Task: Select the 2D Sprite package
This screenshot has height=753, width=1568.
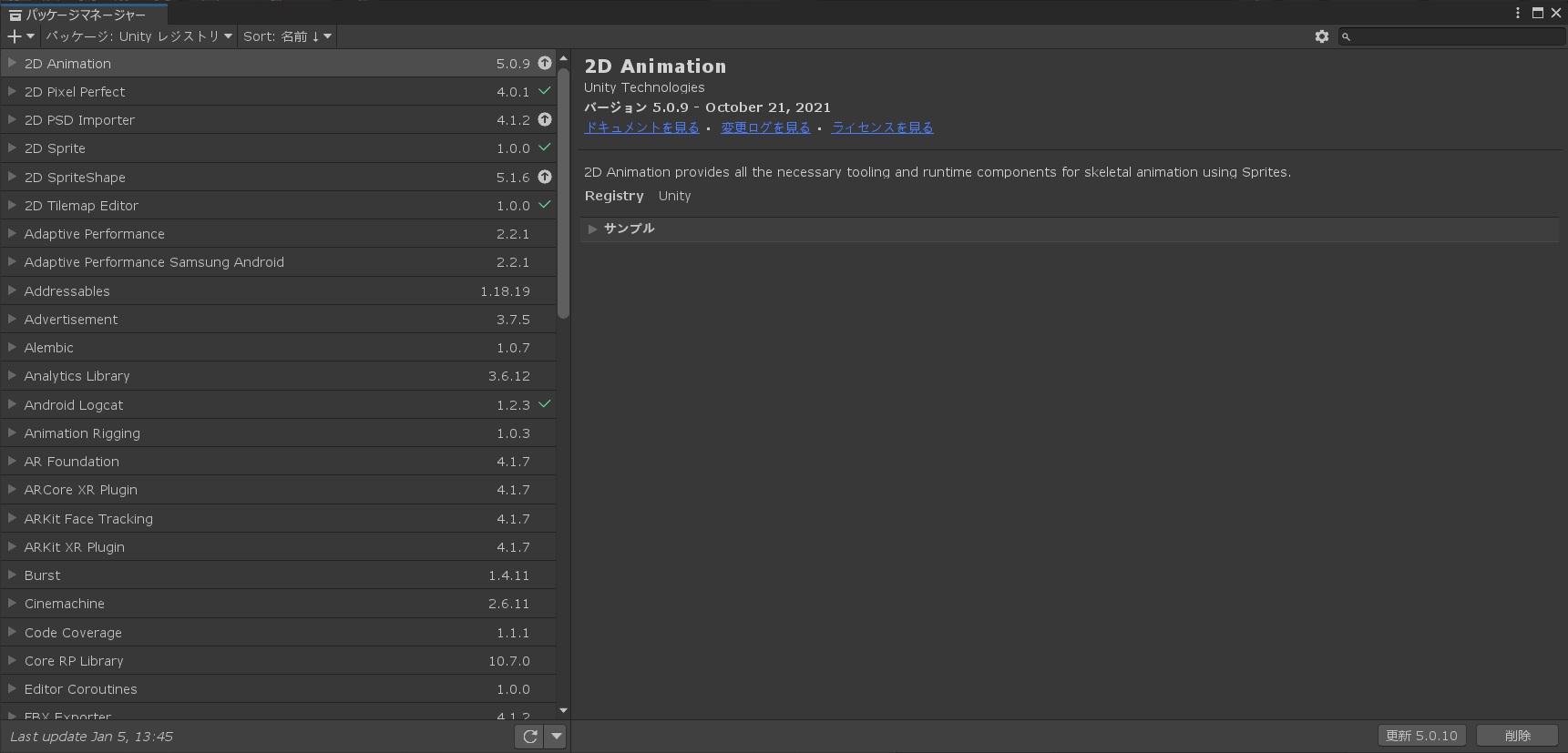Action: (x=278, y=148)
